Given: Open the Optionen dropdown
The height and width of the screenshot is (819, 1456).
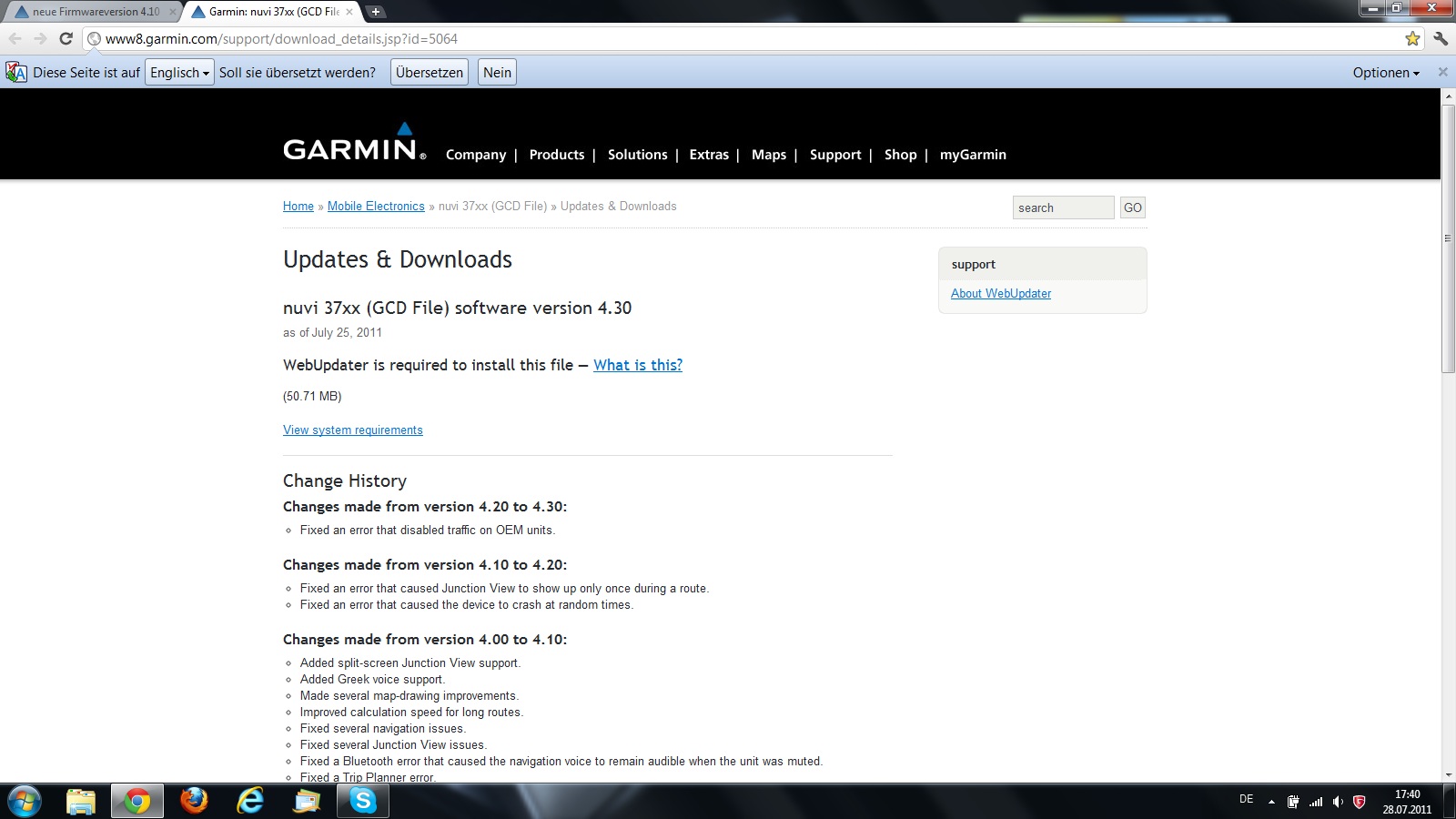Looking at the screenshot, I should (x=1386, y=73).
